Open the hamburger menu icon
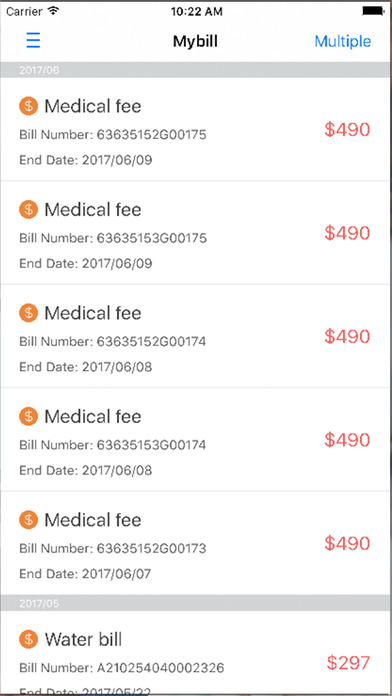Screen dimensions: 392x696 point(33,41)
